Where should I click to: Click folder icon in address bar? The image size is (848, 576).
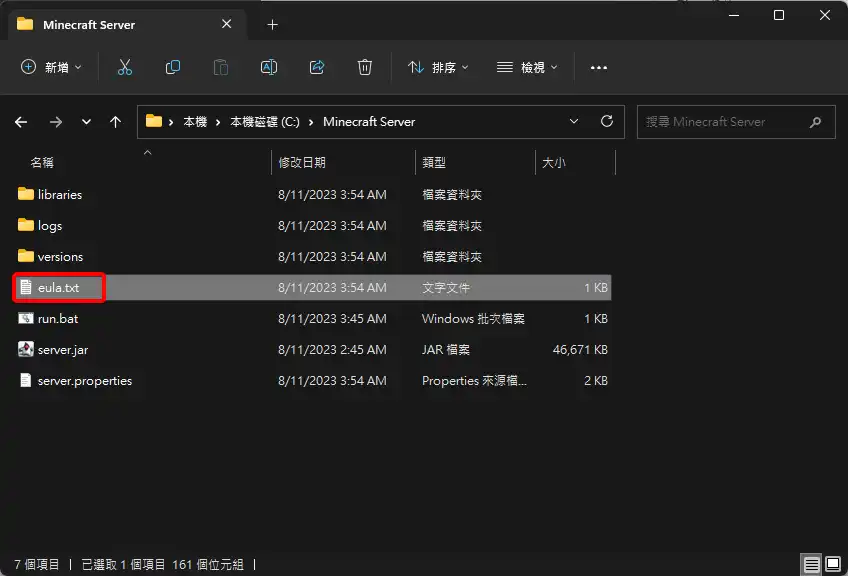pos(154,121)
